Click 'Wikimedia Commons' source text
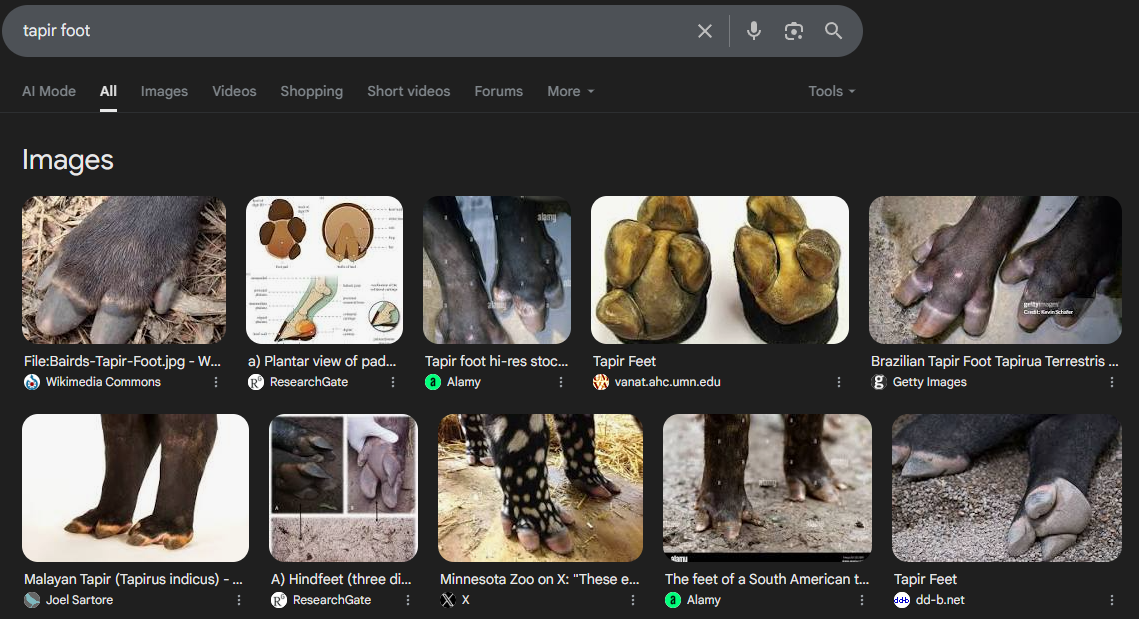Image resolution: width=1139 pixels, height=619 pixels. coord(103,381)
